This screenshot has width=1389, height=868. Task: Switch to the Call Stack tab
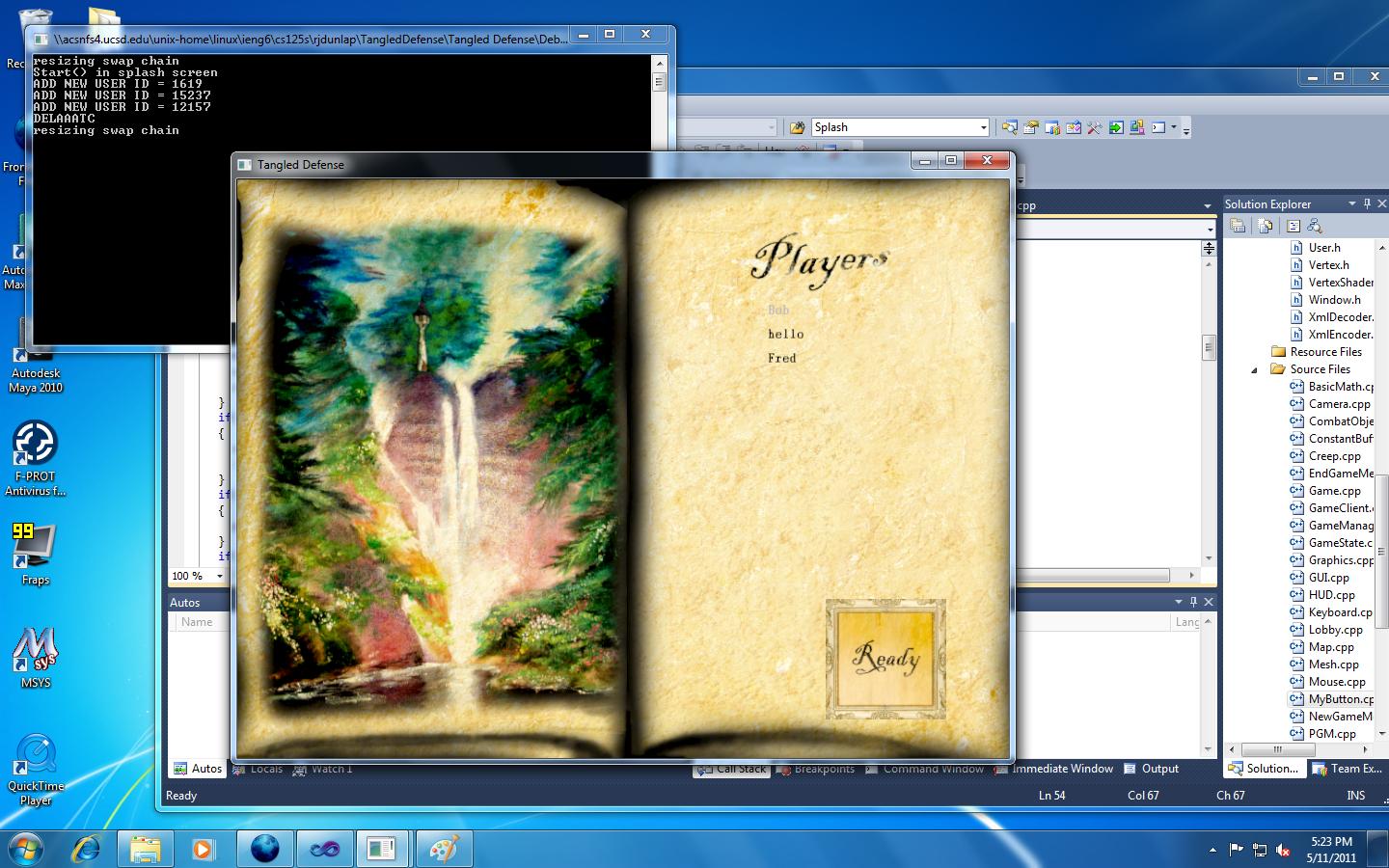(x=732, y=769)
